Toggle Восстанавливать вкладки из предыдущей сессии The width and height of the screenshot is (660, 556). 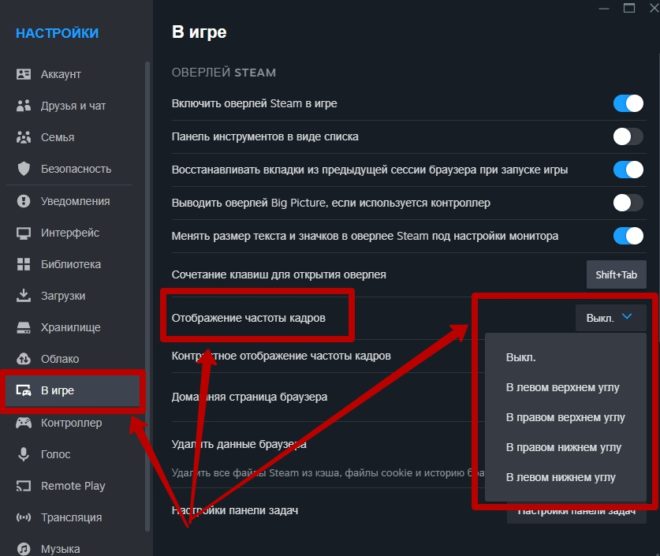[628, 170]
